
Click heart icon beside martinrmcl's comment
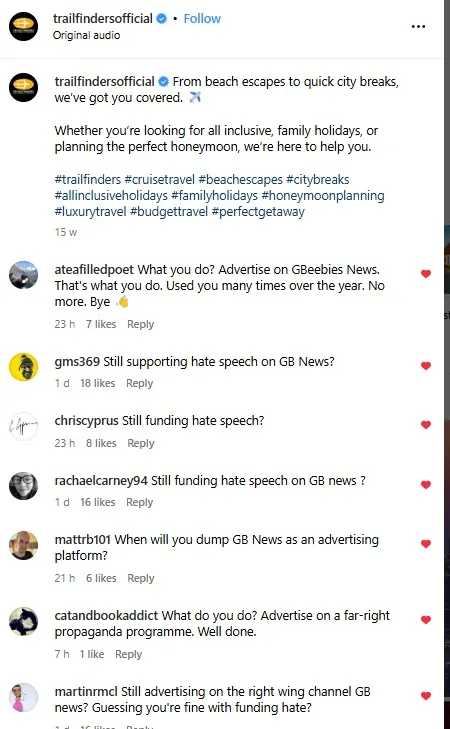425,696
